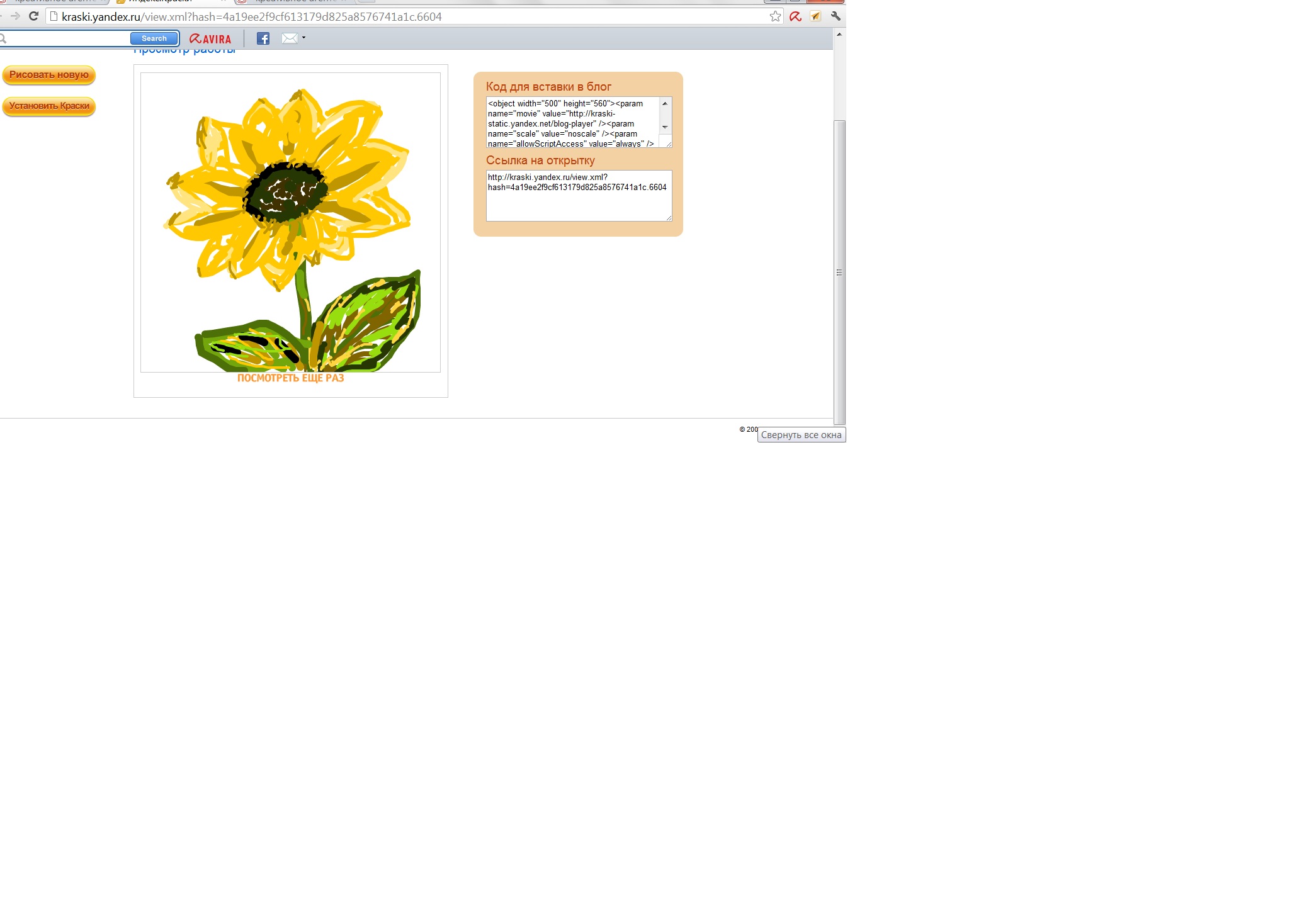The height and width of the screenshot is (924, 1292).
Task: Click the embed code textarea scroll up arrow
Action: [x=665, y=103]
